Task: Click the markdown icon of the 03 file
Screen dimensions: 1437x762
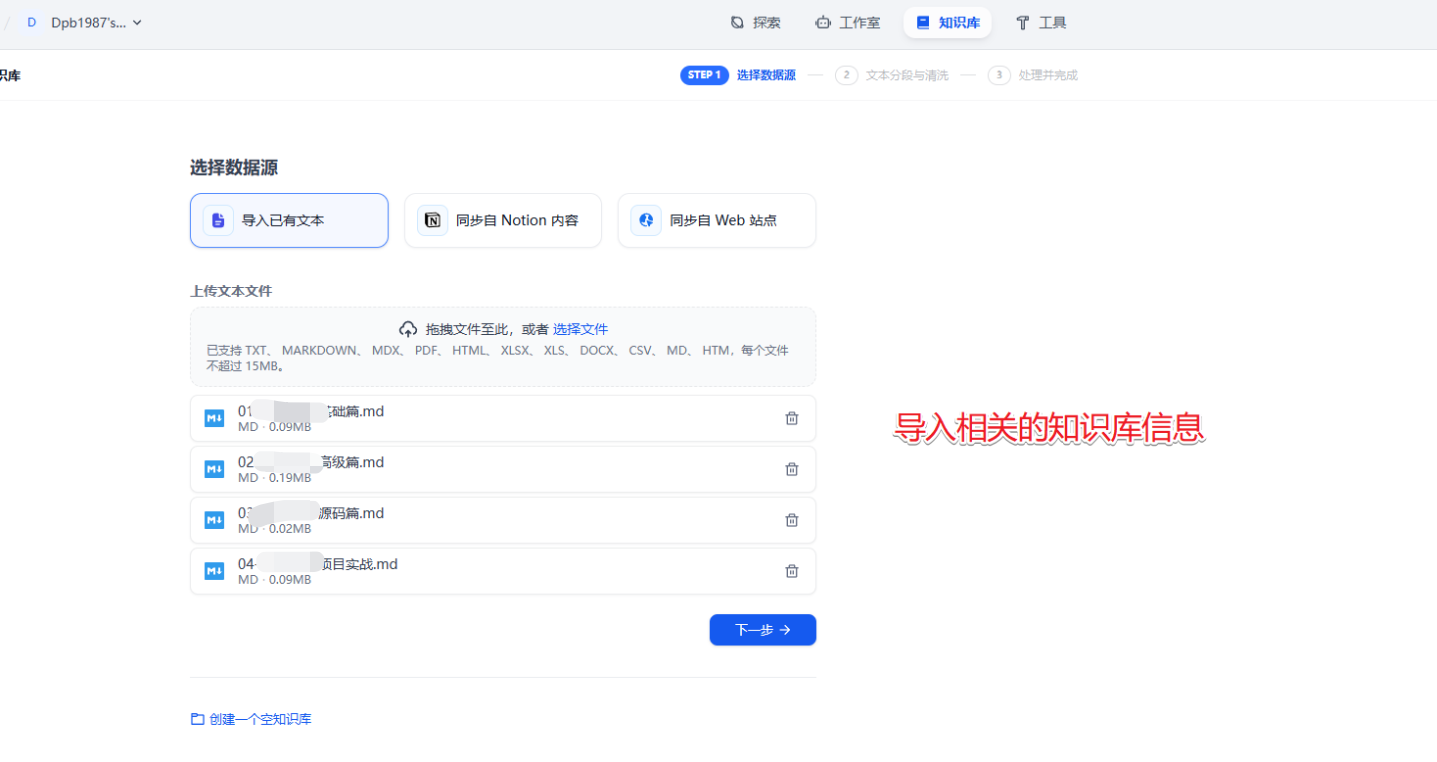Action: coord(214,520)
